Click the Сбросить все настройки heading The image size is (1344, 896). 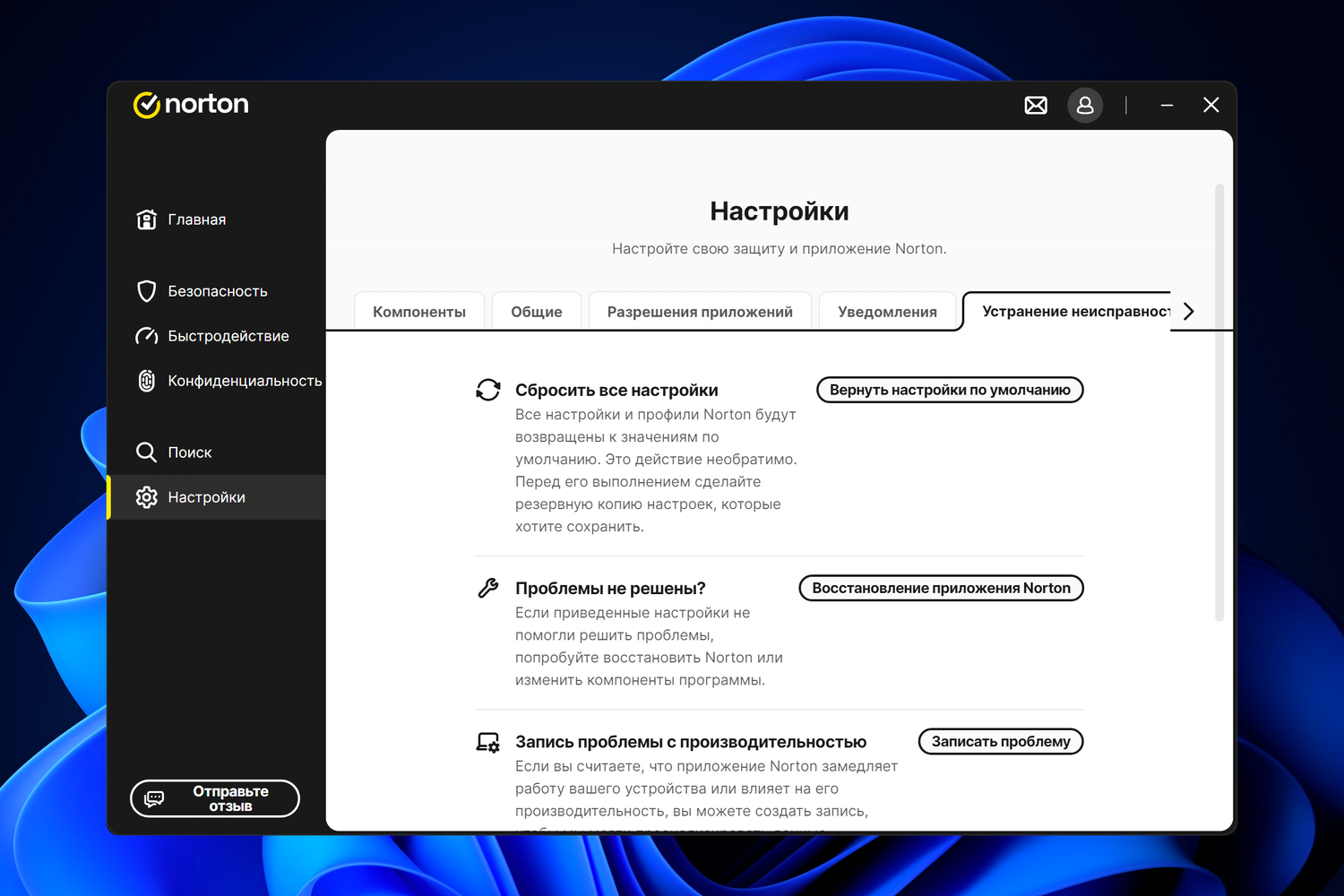tap(616, 390)
